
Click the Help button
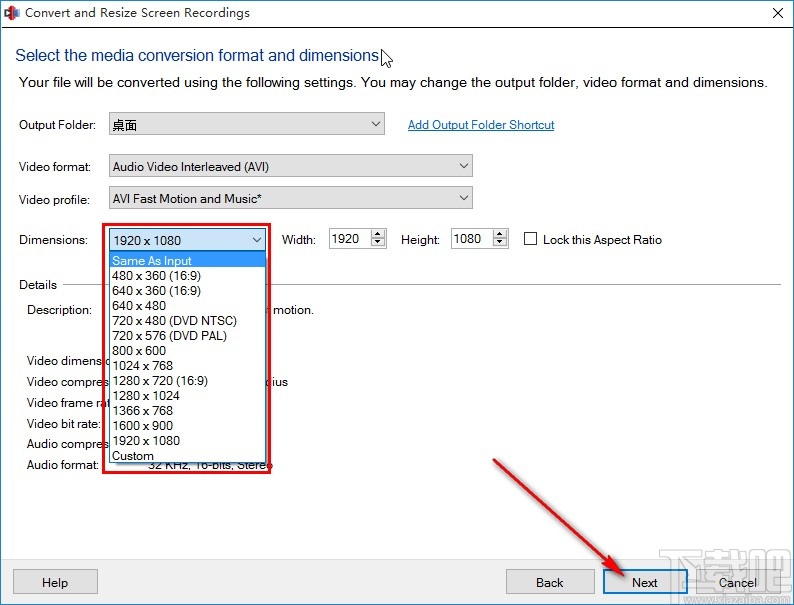point(55,582)
